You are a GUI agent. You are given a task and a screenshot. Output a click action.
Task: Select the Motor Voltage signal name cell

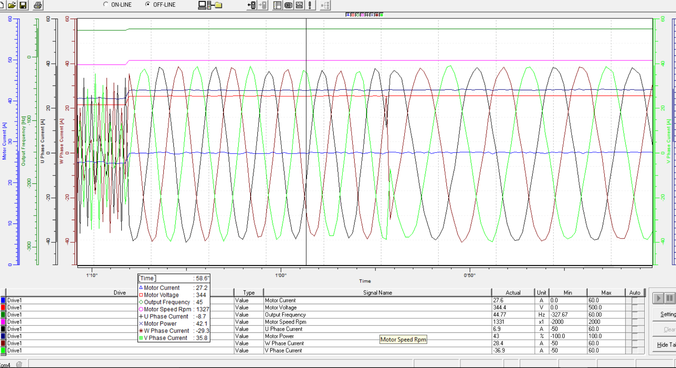[377, 308]
